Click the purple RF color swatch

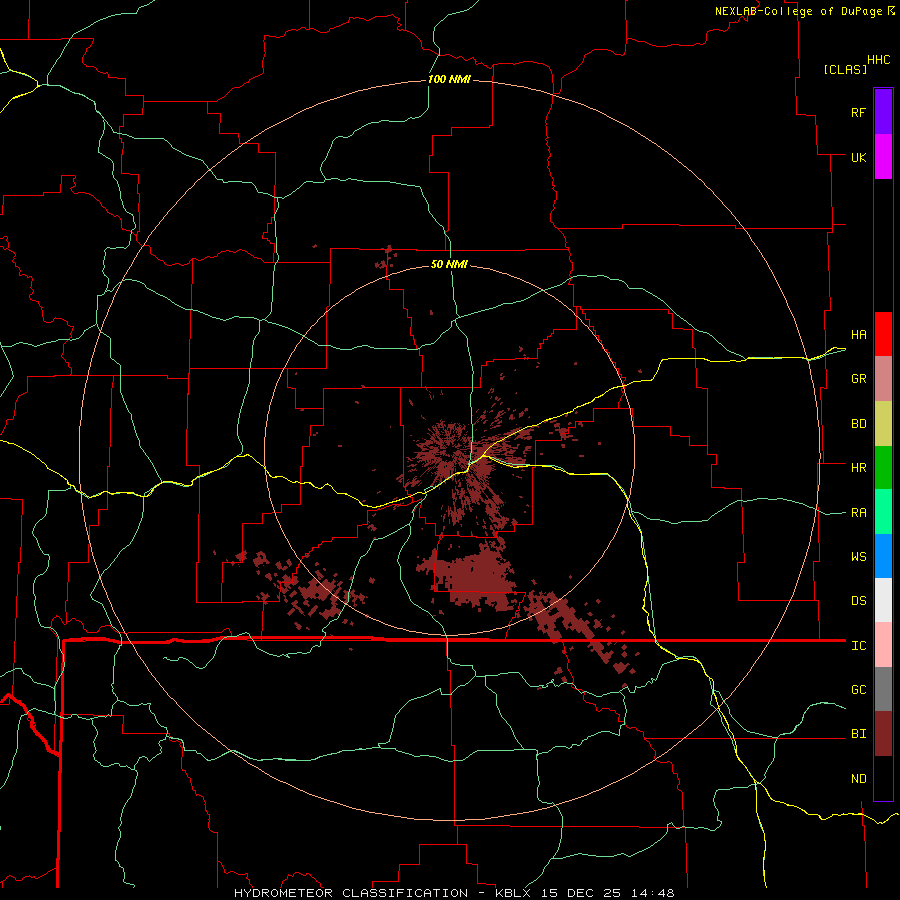[883, 112]
